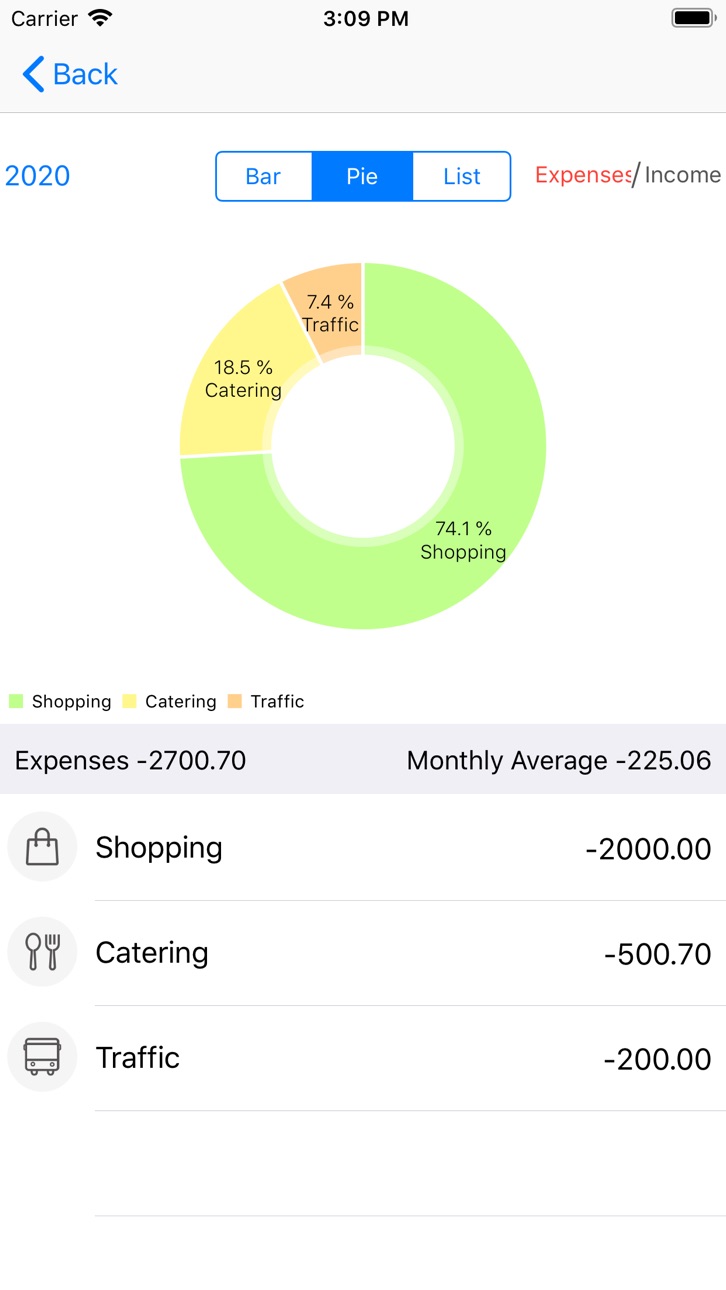This screenshot has width=726, height=1290.
Task: Toggle to Income view
Action: (683, 175)
